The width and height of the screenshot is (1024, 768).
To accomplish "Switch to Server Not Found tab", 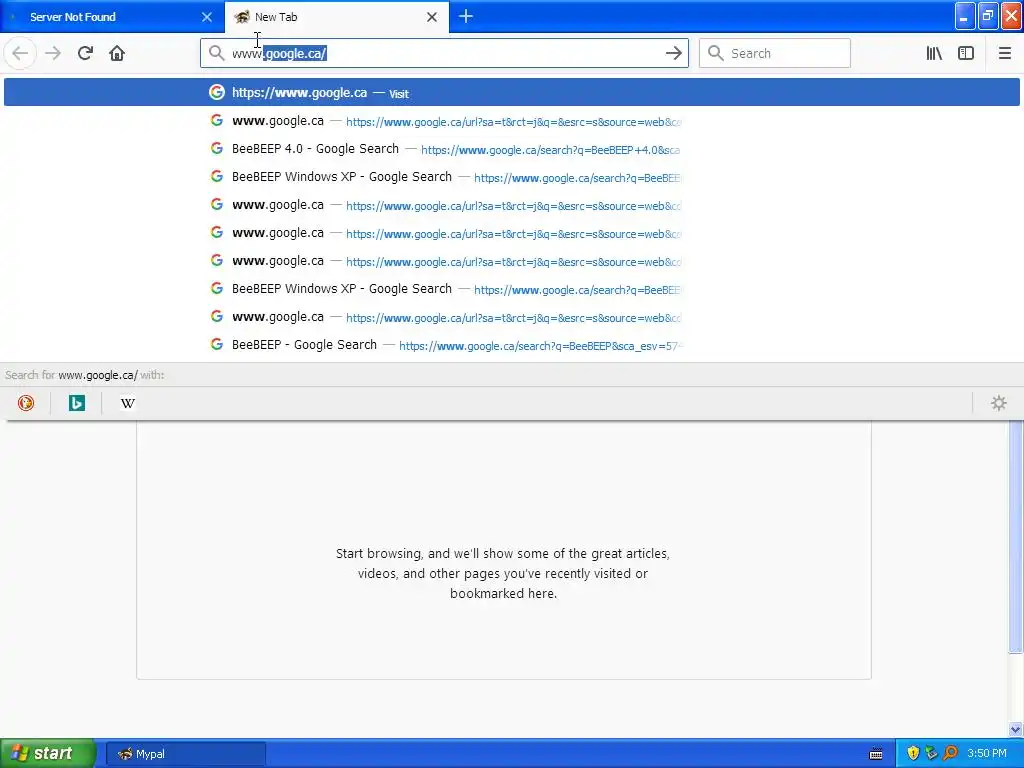I will point(112,17).
